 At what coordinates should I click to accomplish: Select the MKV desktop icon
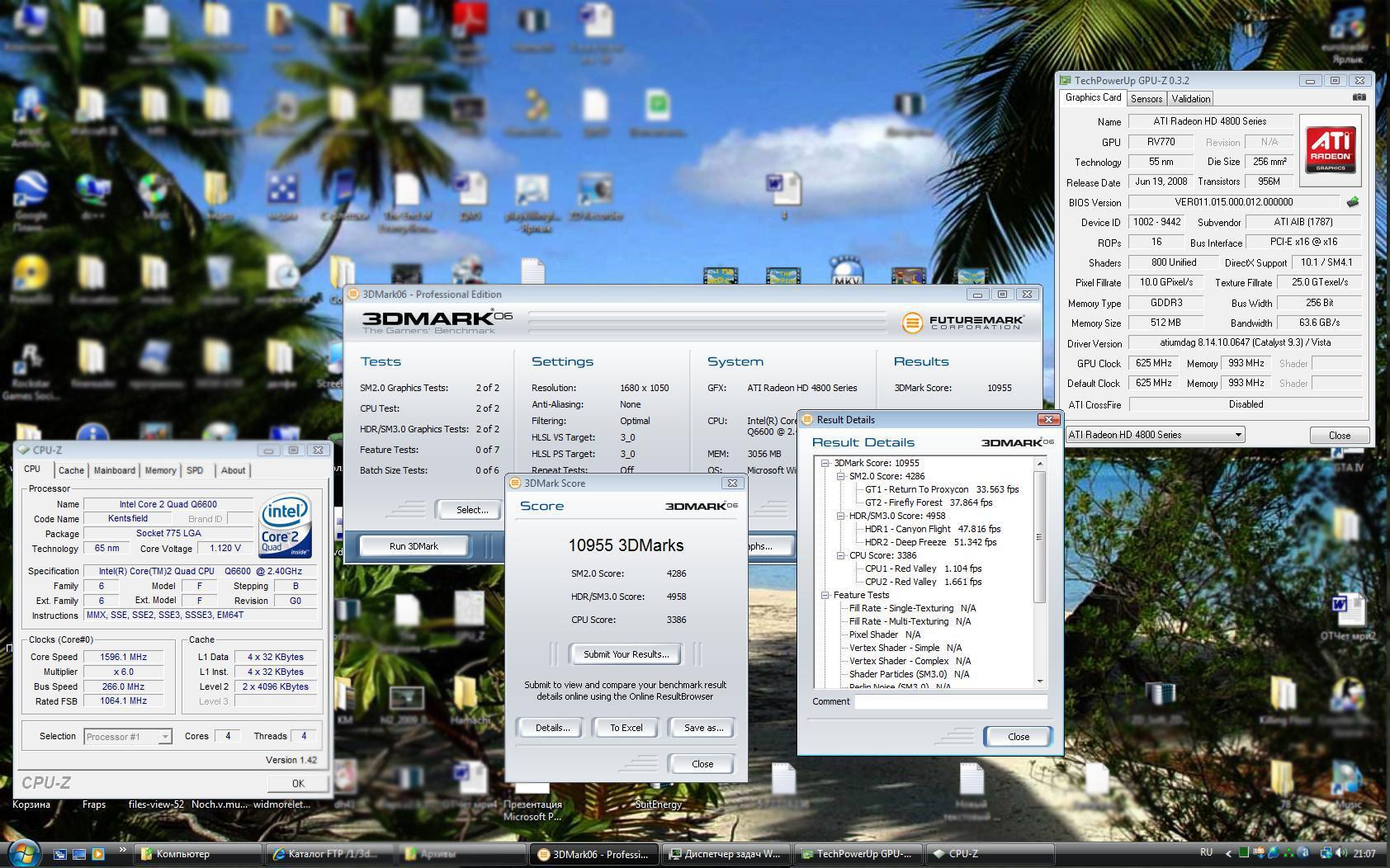pos(848,272)
